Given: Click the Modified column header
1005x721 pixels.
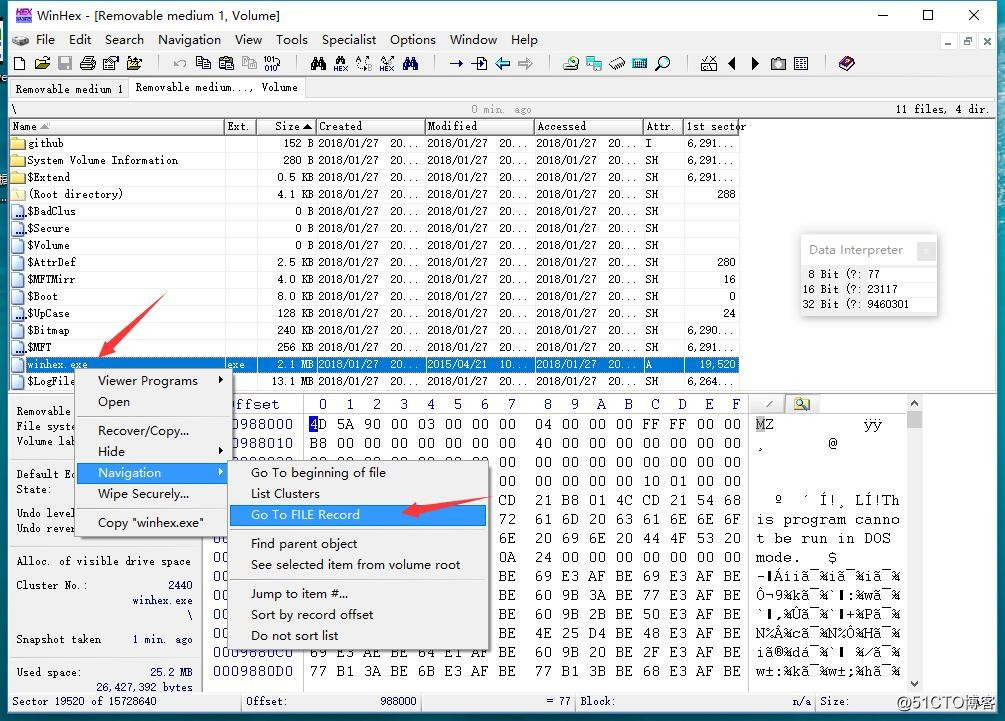Looking at the screenshot, I should (479, 126).
